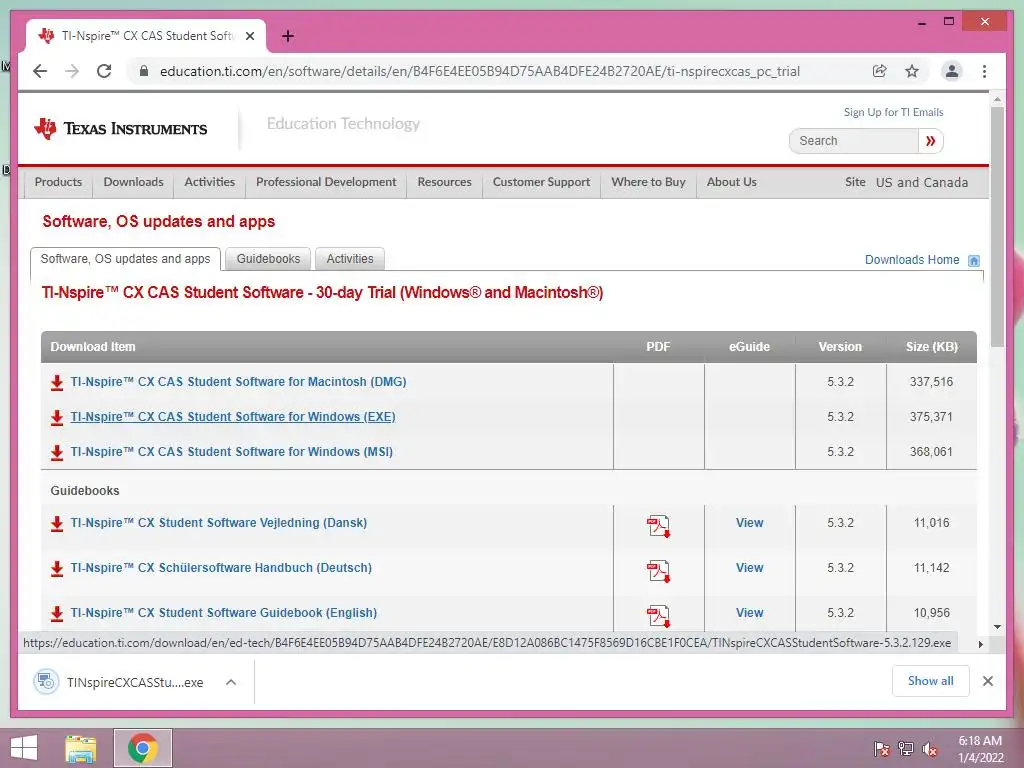Open a new browser tab
The width and height of the screenshot is (1024, 768).
287,36
